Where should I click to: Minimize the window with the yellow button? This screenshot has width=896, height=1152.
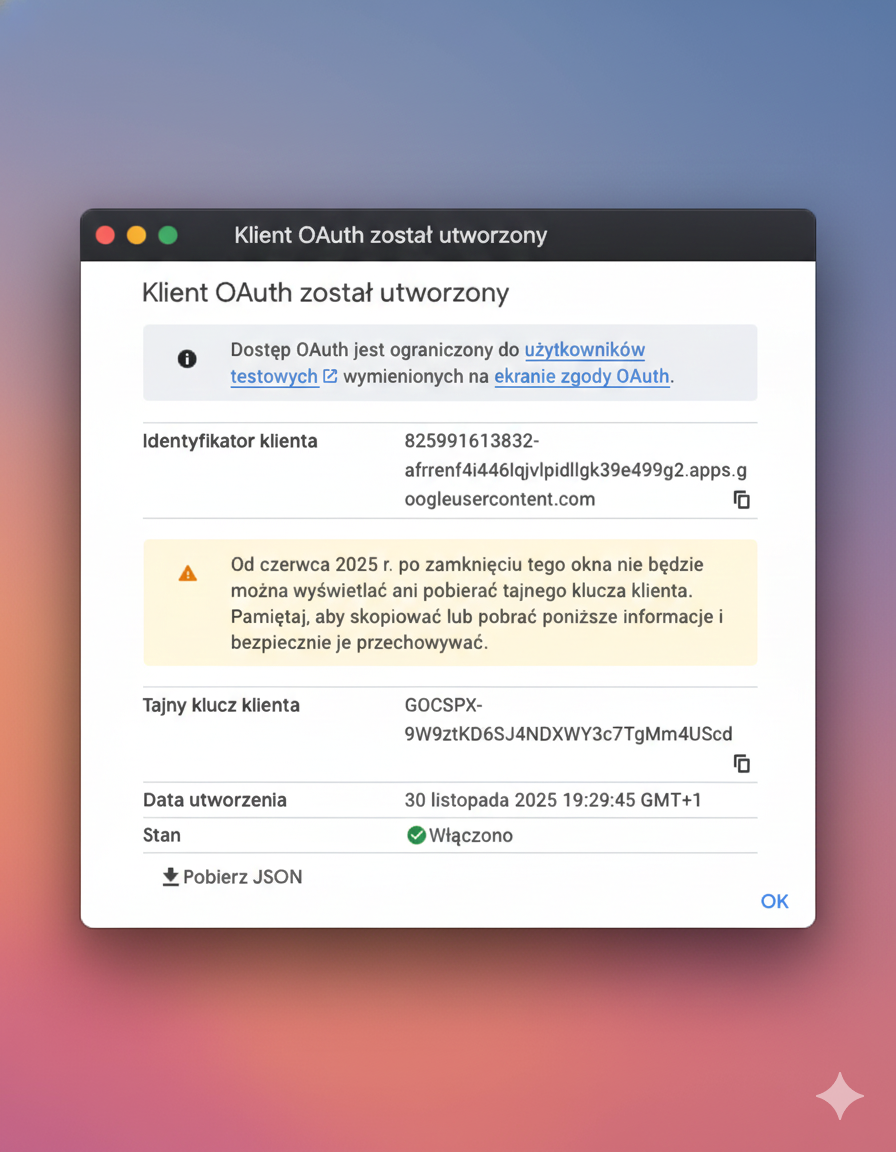pyautogui.click(x=136, y=235)
